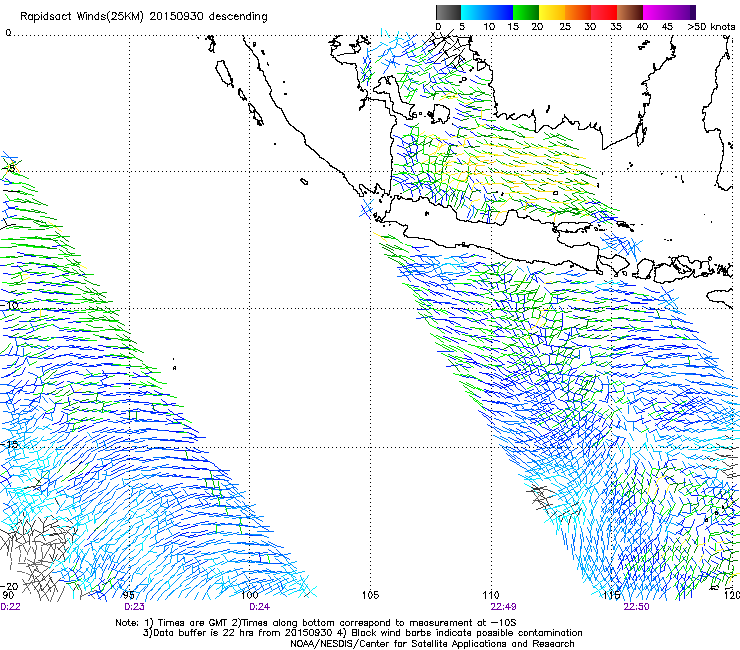Click the cyan-to-blue 5–15 knots legend gradient
Image resolution: width=740 pixels, height=650 pixels.
[487, 12]
